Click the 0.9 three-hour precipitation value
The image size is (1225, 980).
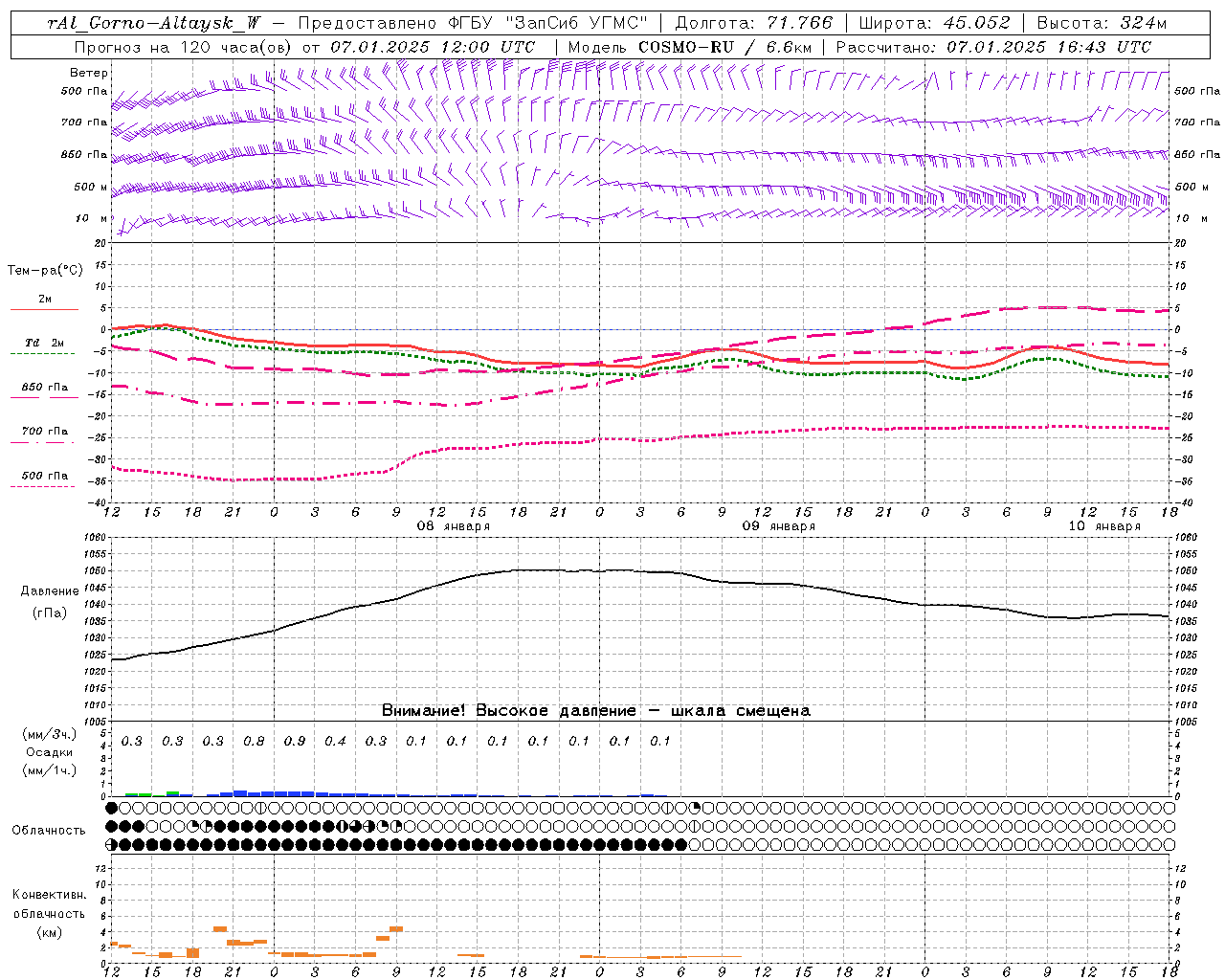(295, 741)
